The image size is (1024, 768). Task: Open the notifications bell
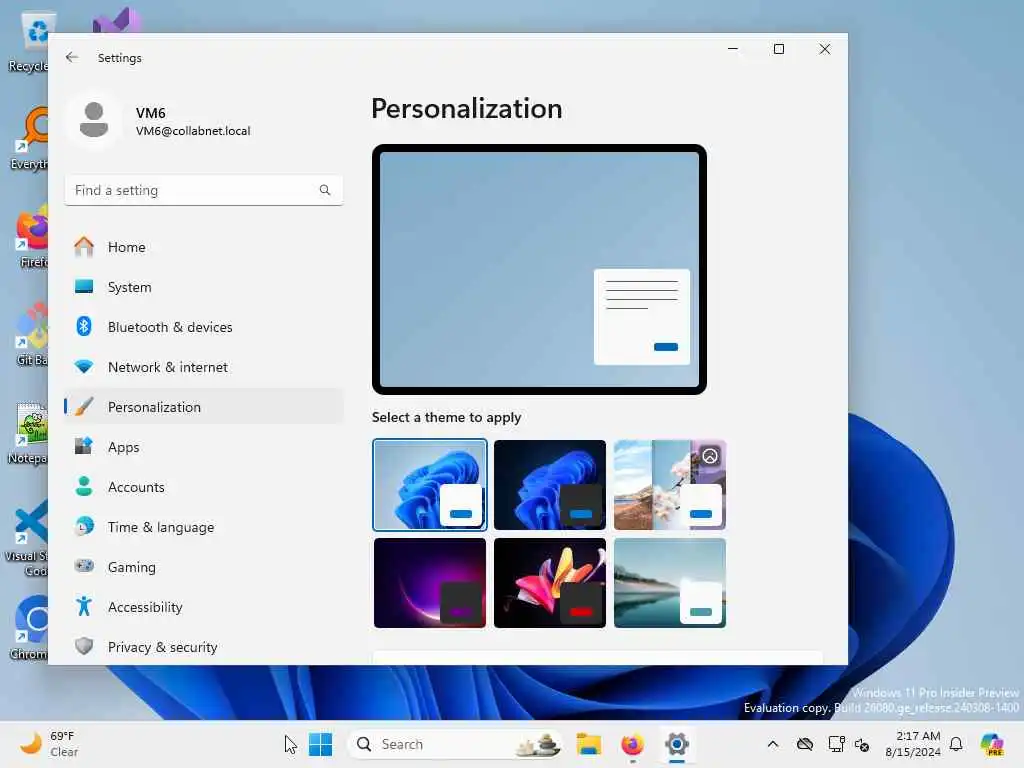click(x=956, y=744)
